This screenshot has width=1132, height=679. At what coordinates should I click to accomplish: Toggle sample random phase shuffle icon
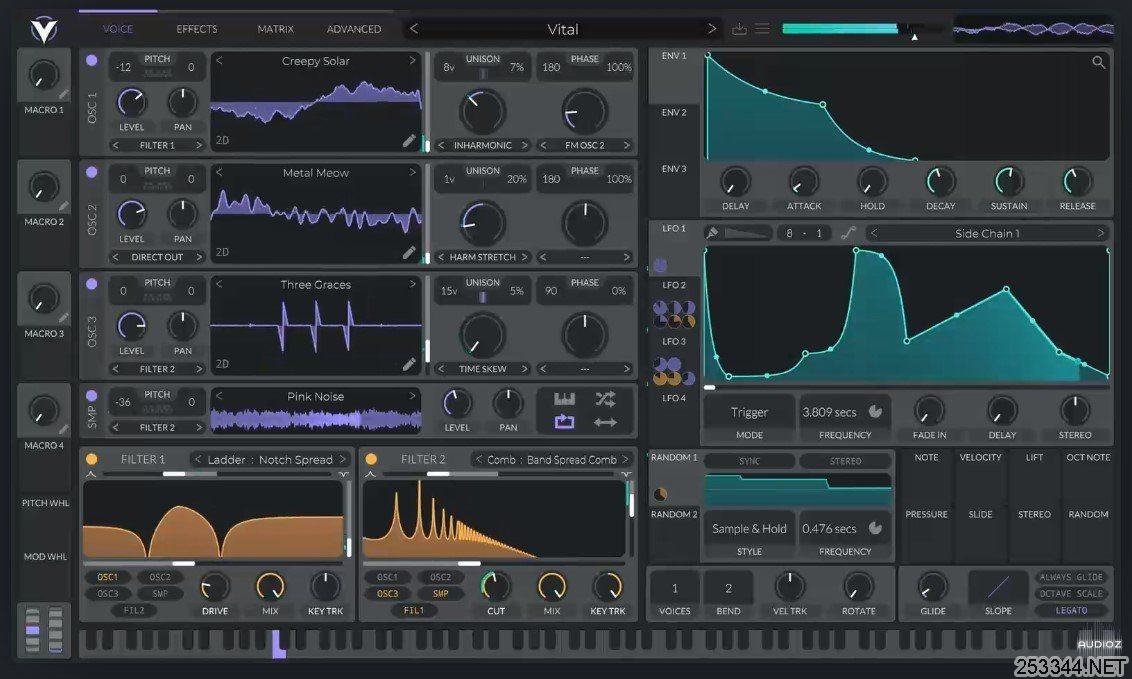(605, 398)
